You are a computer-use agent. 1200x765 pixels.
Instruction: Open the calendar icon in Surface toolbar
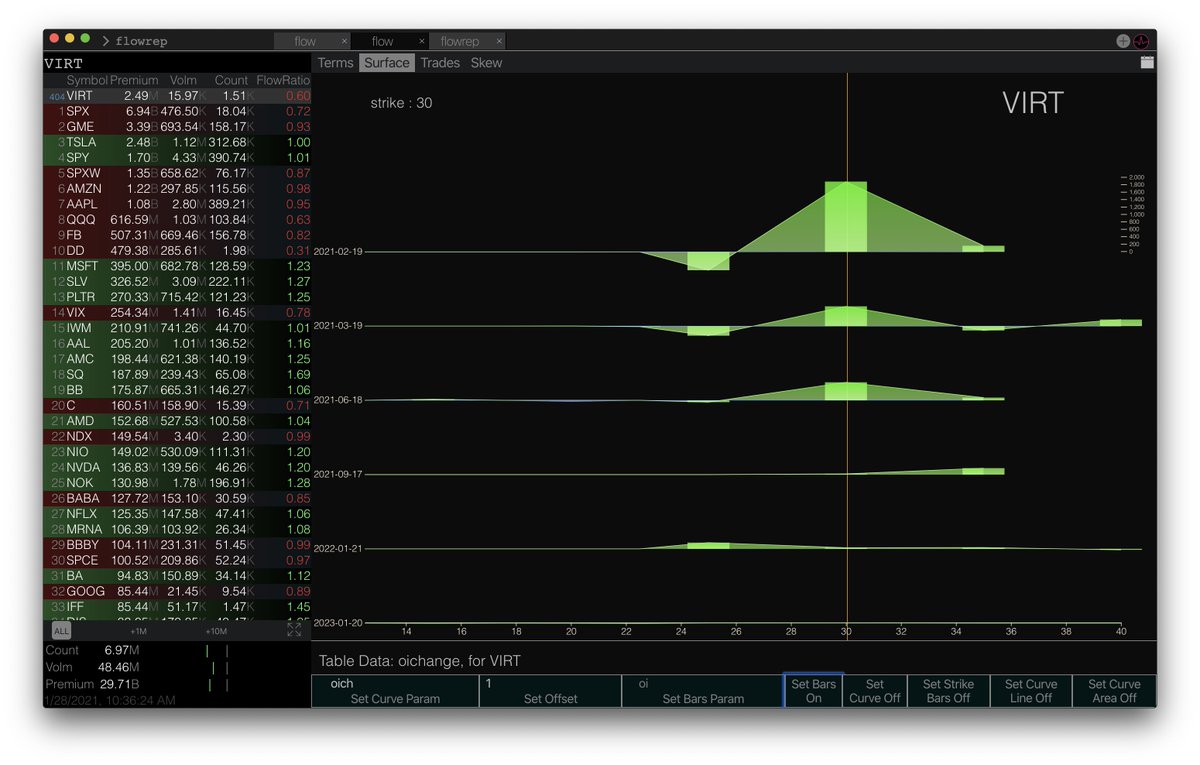click(x=1147, y=62)
